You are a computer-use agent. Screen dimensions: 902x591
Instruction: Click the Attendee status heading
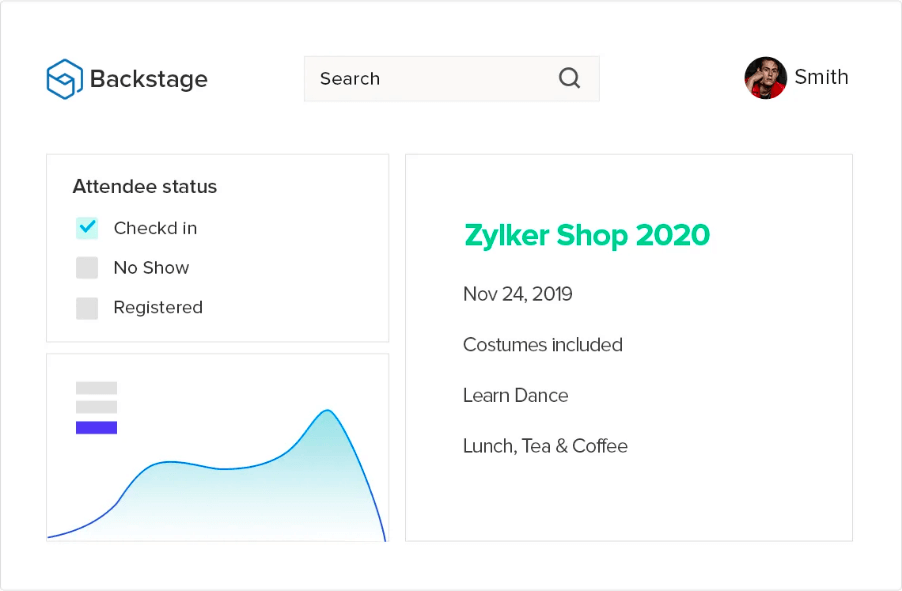click(x=145, y=187)
